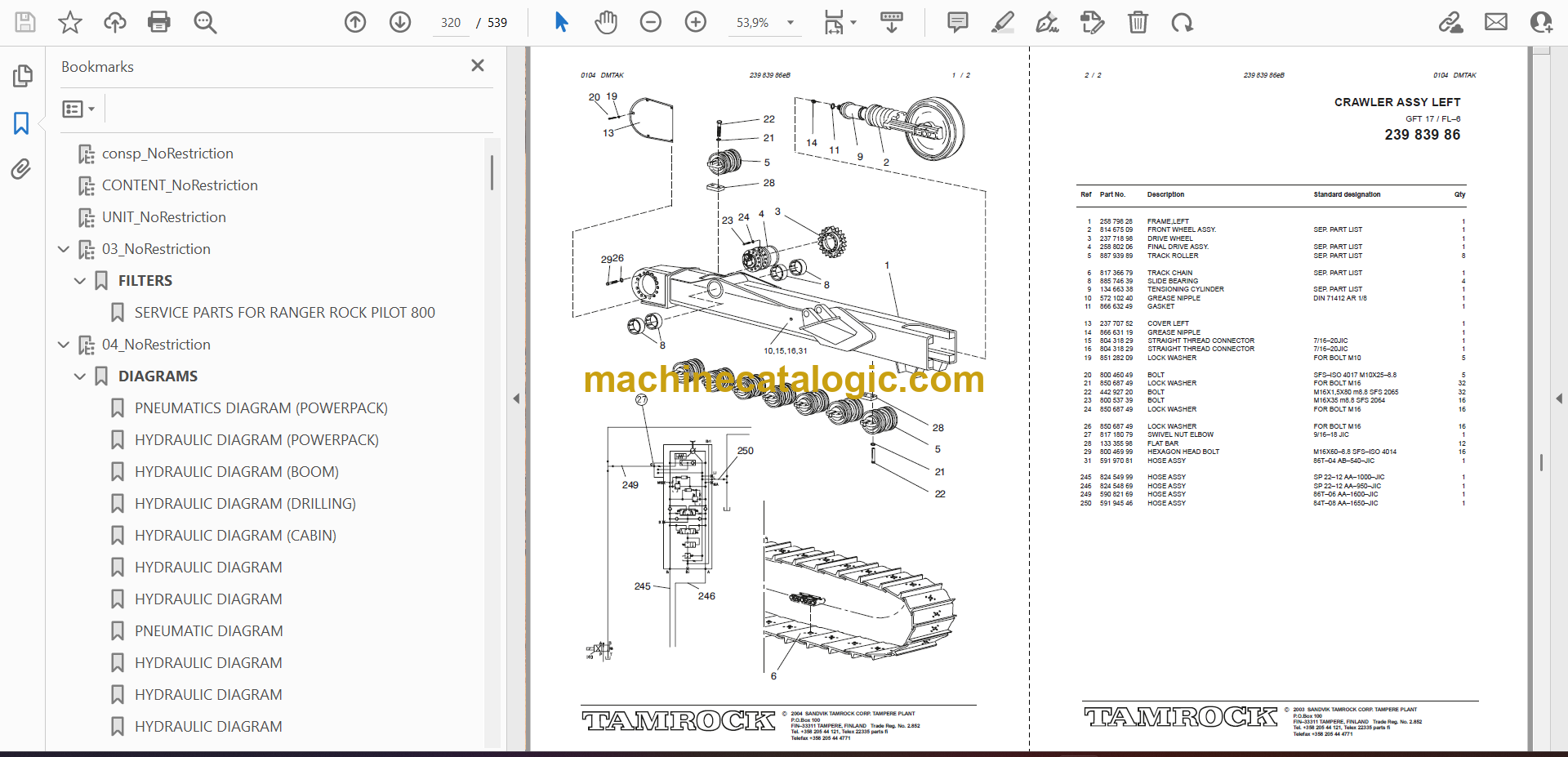Open HYDRAULIC DIAGRAM (BOOM) bookmark
This screenshot has width=1568, height=757.
point(237,472)
